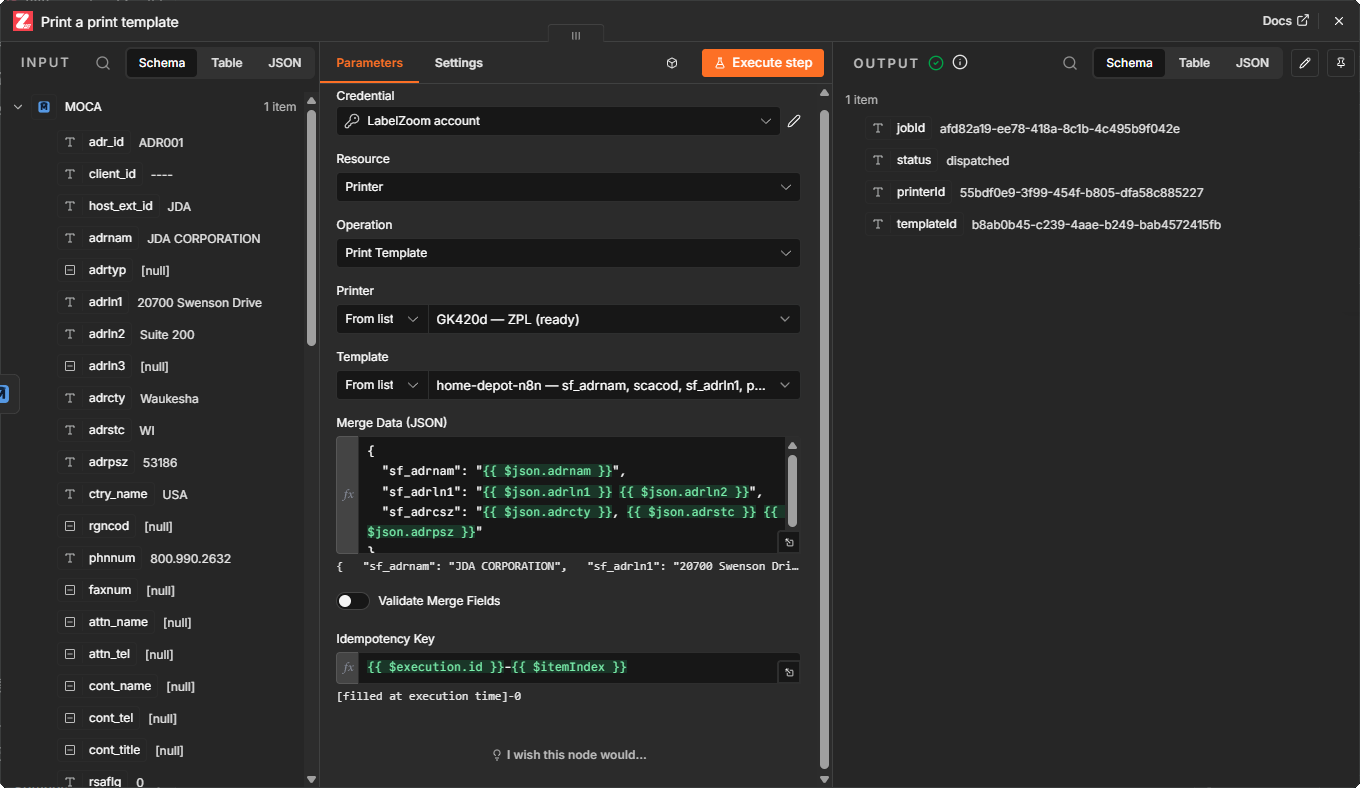
Task: Show OUTPUT in Table view
Action: (x=1194, y=63)
